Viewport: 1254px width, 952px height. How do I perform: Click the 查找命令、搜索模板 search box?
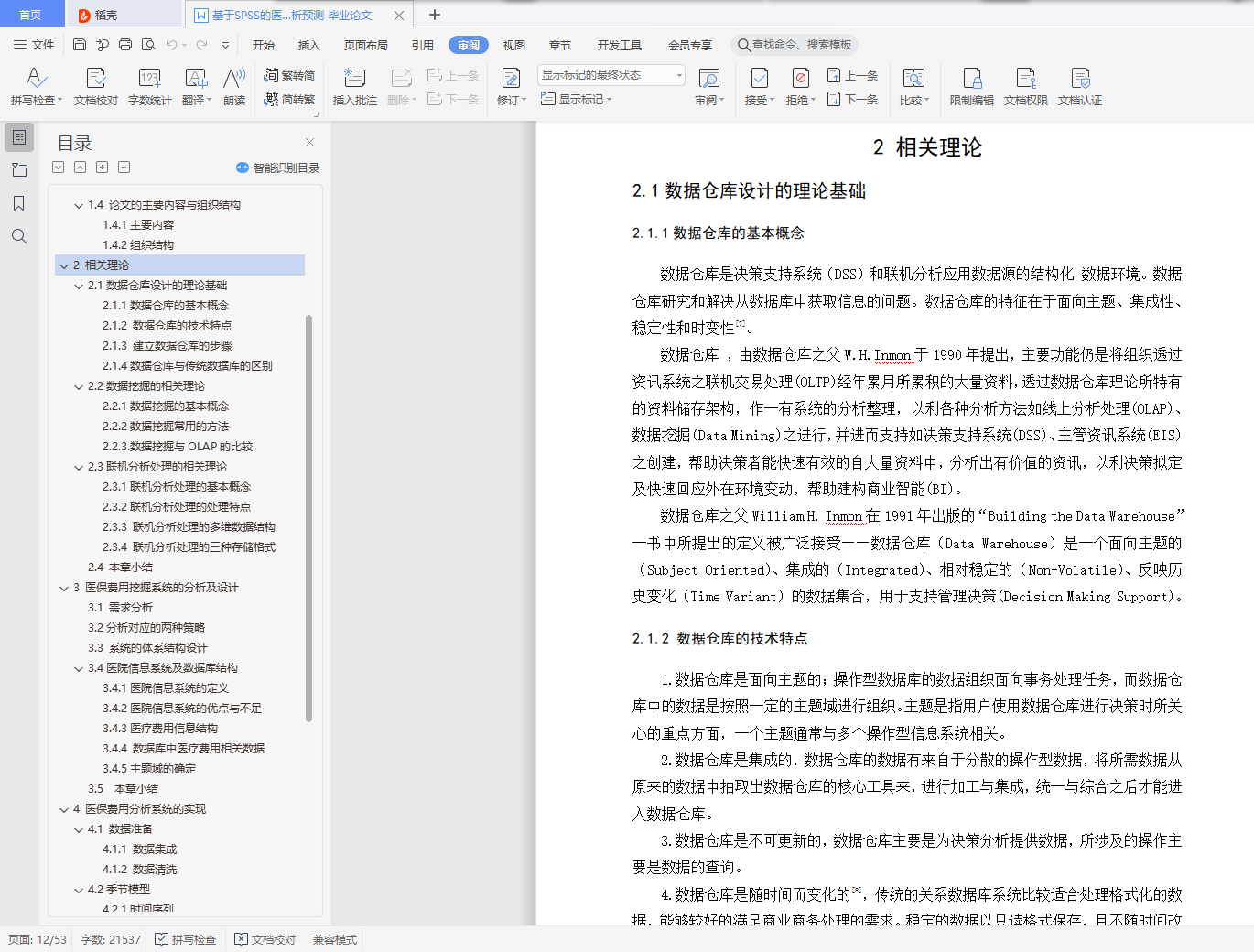[x=795, y=45]
